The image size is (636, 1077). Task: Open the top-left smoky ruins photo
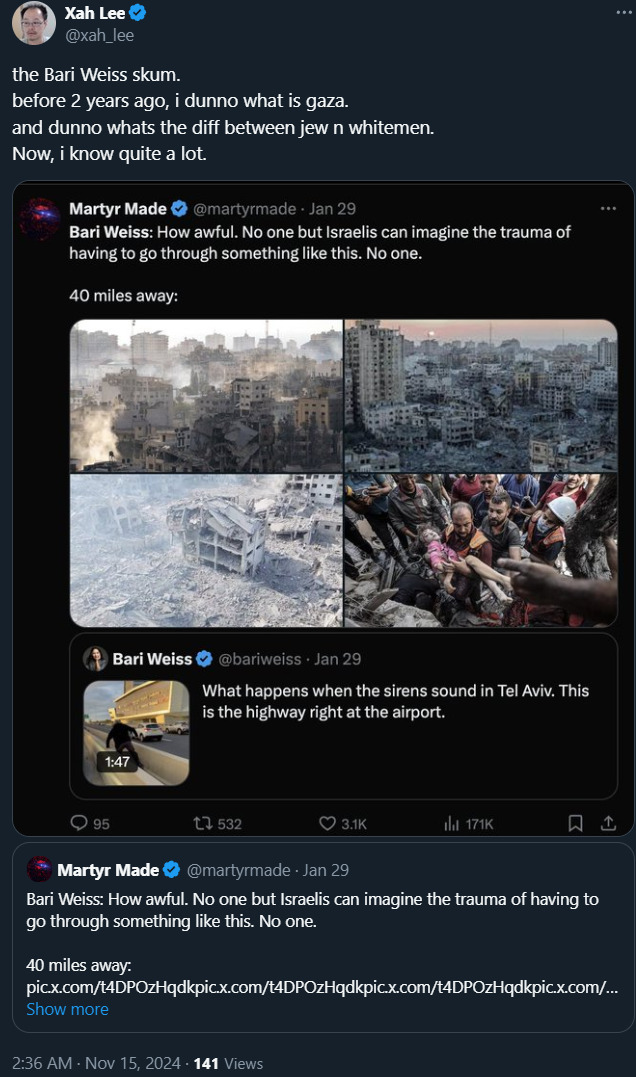[206, 395]
